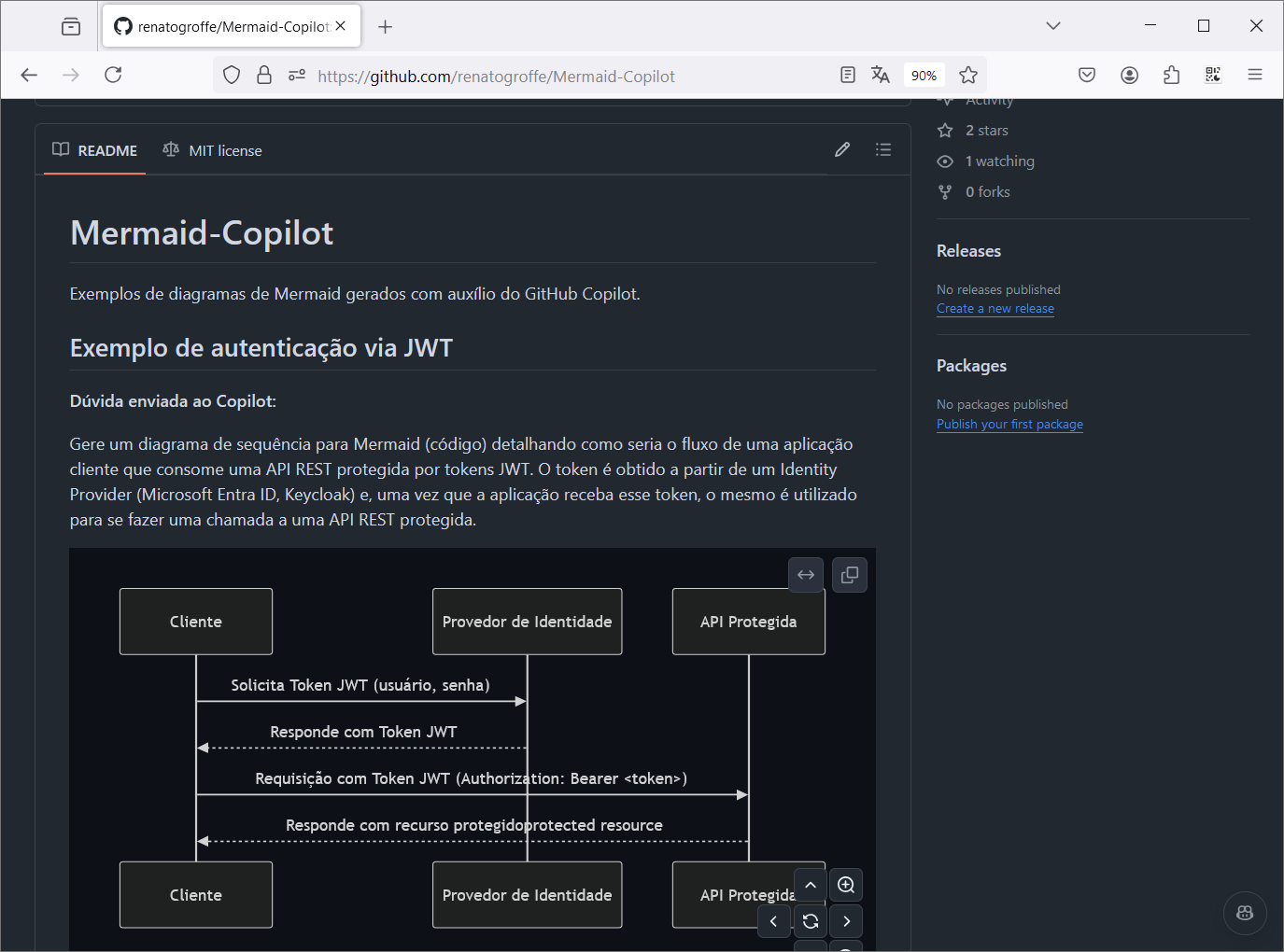Open translate page options

[x=881, y=75]
